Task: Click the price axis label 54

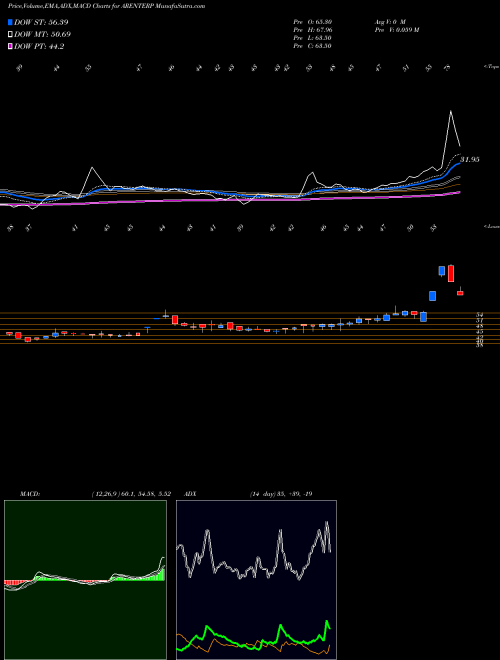Action: (479, 314)
